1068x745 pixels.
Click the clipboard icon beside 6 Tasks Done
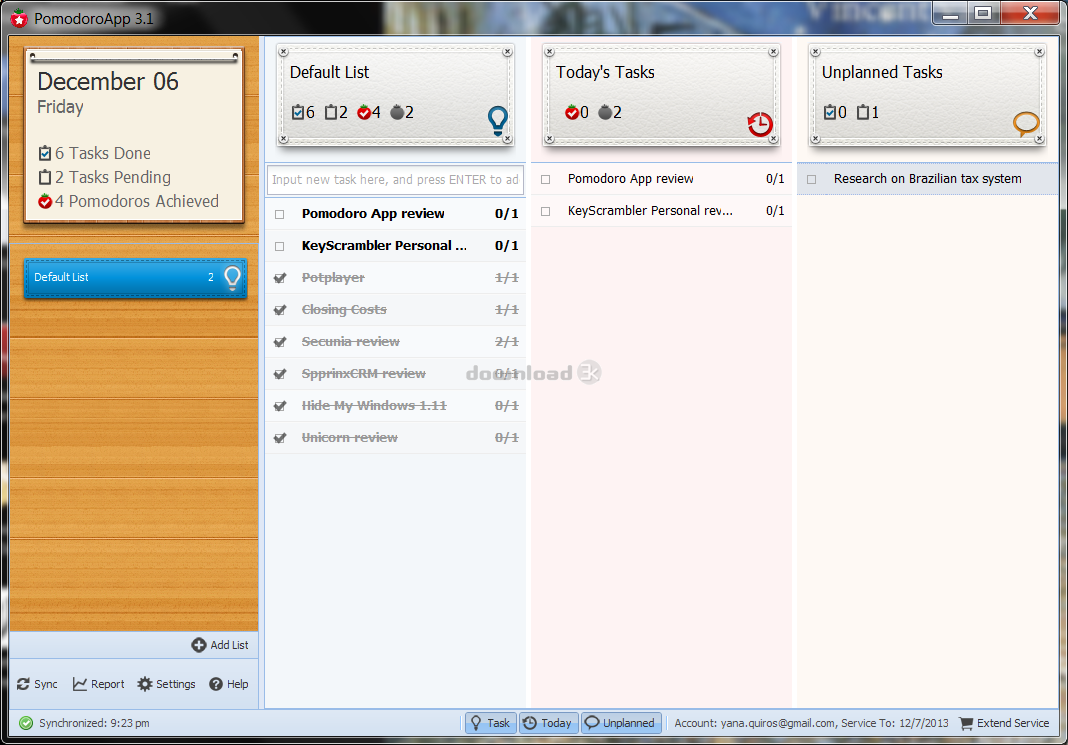pos(45,153)
